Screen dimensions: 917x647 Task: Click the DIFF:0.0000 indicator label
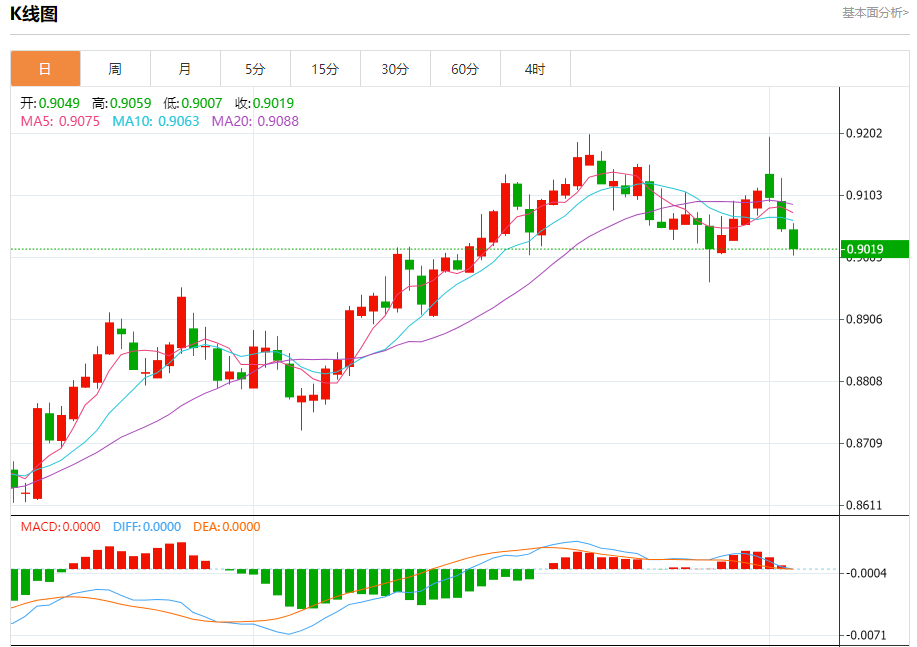tap(147, 526)
